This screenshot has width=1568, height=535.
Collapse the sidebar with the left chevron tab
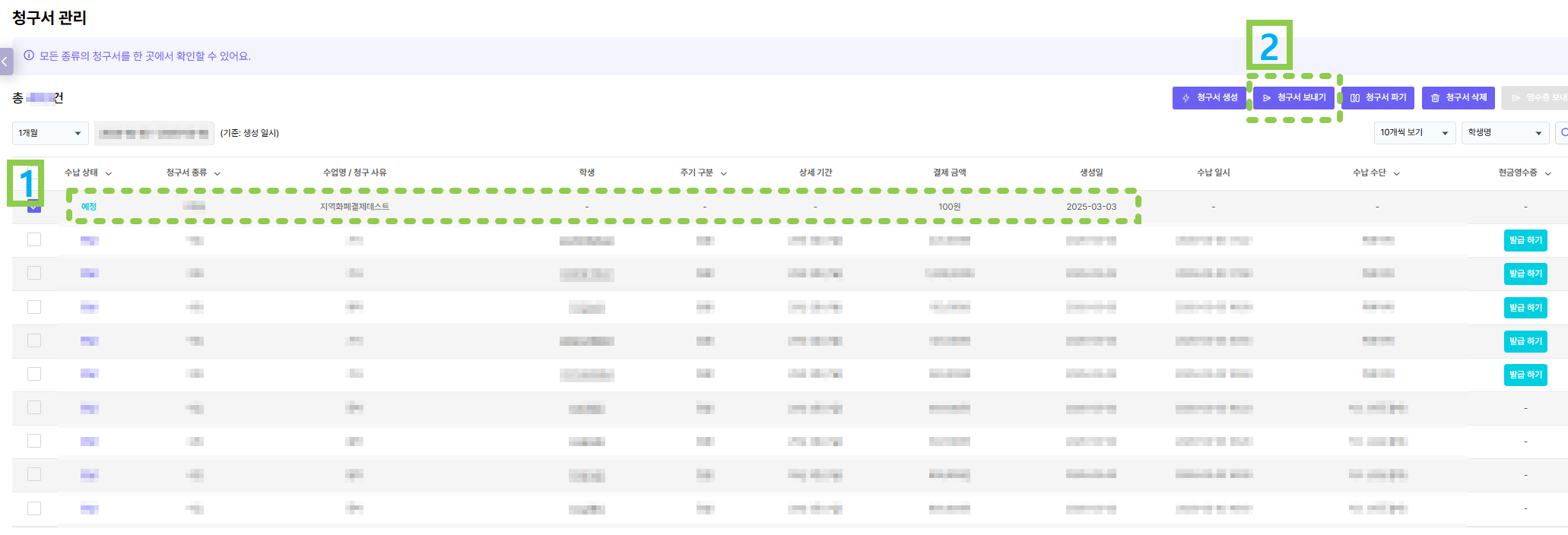coord(6,62)
